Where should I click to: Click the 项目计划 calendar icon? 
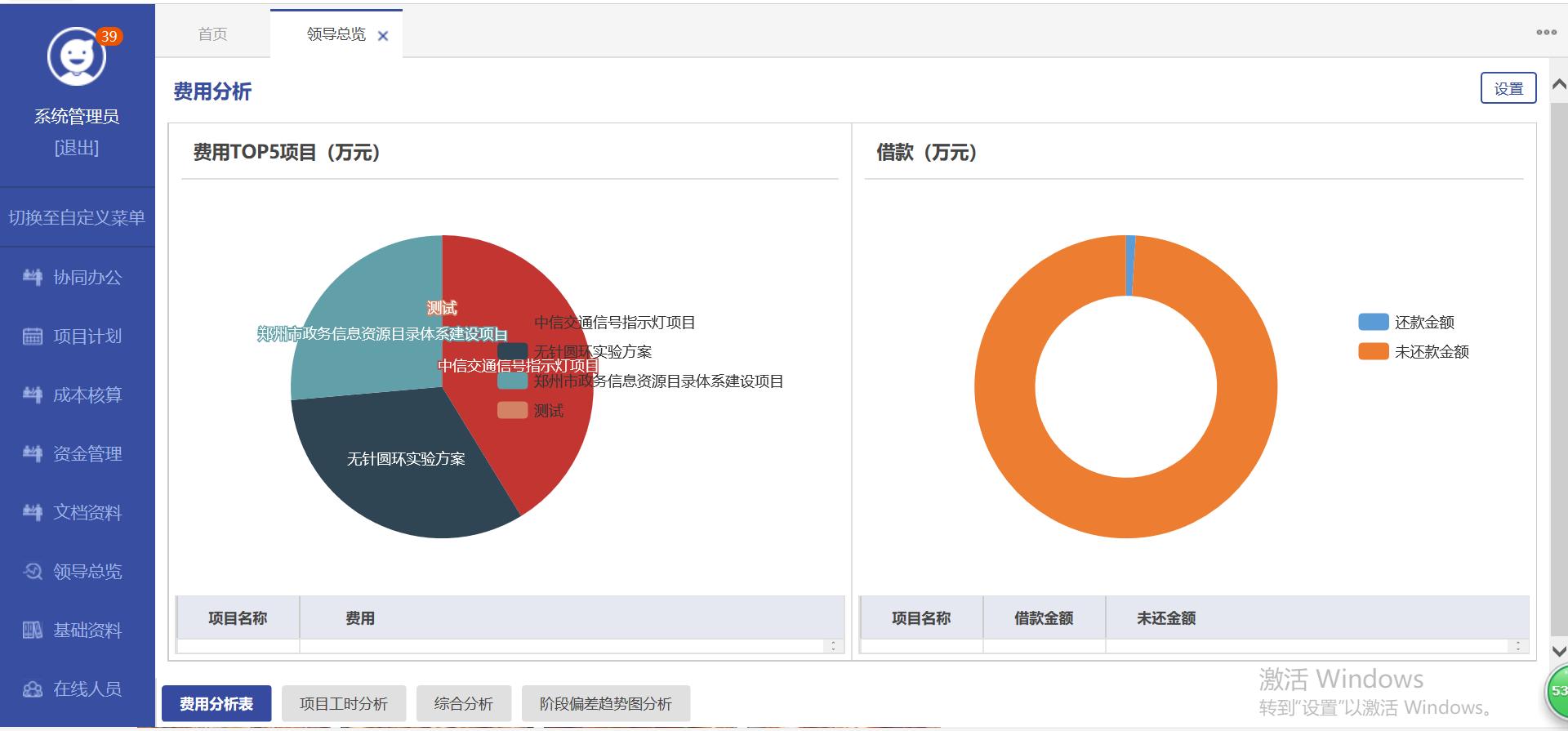pyautogui.click(x=33, y=337)
